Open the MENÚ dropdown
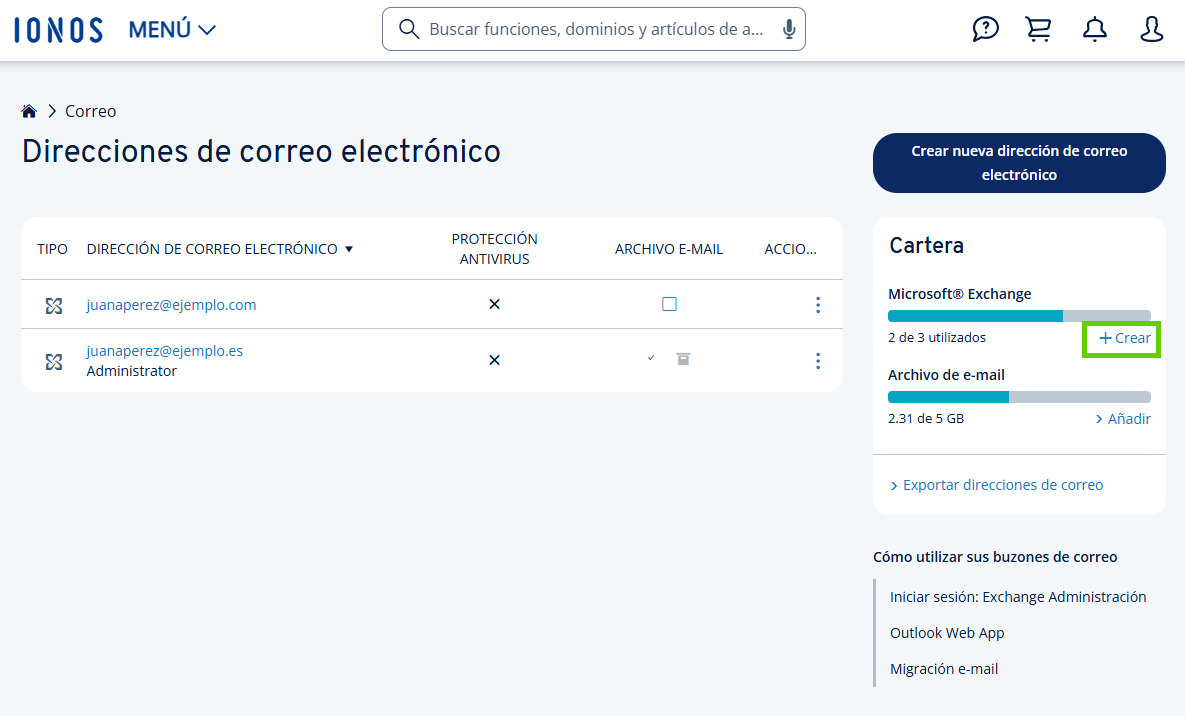The image size is (1185, 716). [x=171, y=29]
